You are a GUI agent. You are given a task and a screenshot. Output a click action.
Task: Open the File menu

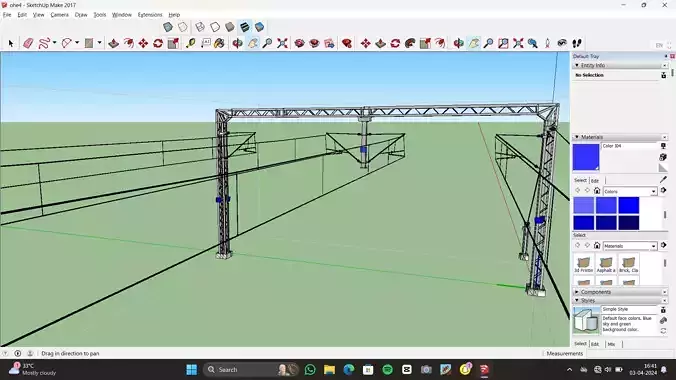pyautogui.click(x=7, y=15)
